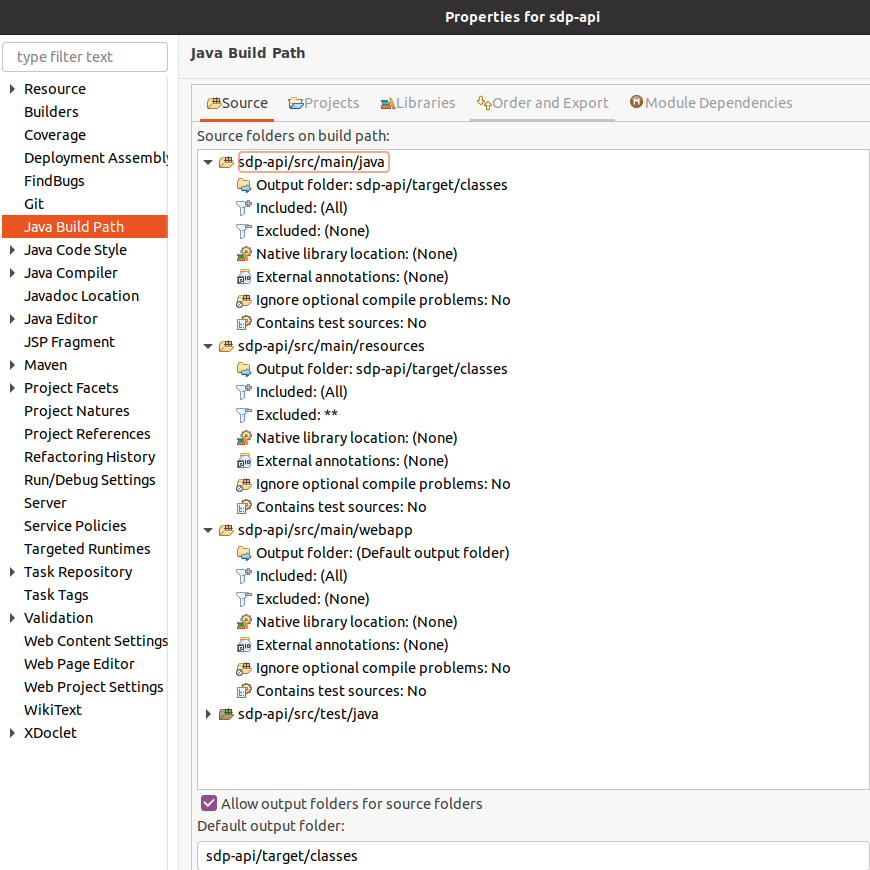Click the Included filter icon under src/main/java

(x=244, y=208)
